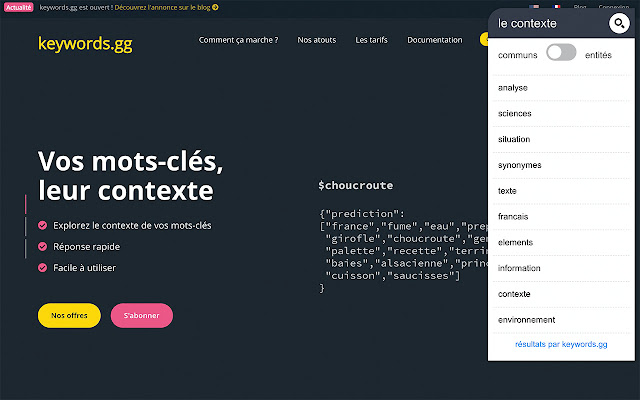This screenshot has height=400, width=640.
Task: Click check icon beside 'Facile à utiliser'
Action: click(42, 268)
